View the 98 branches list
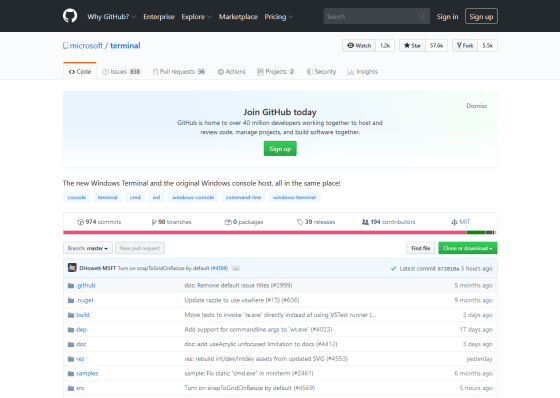Screen dimensions: 560x398 (x=171, y=222)
